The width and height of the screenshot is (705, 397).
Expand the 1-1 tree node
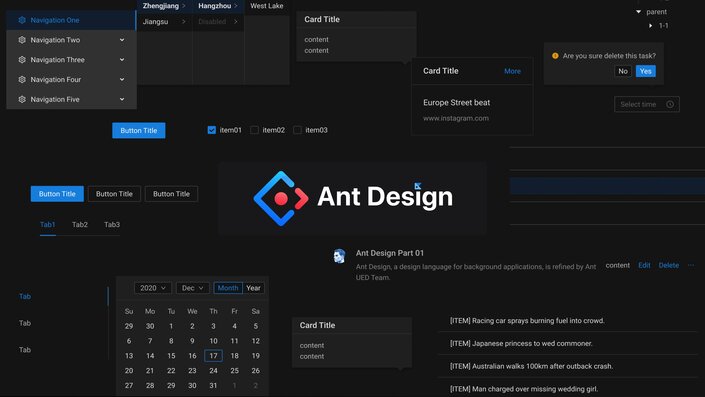(651, 26)
